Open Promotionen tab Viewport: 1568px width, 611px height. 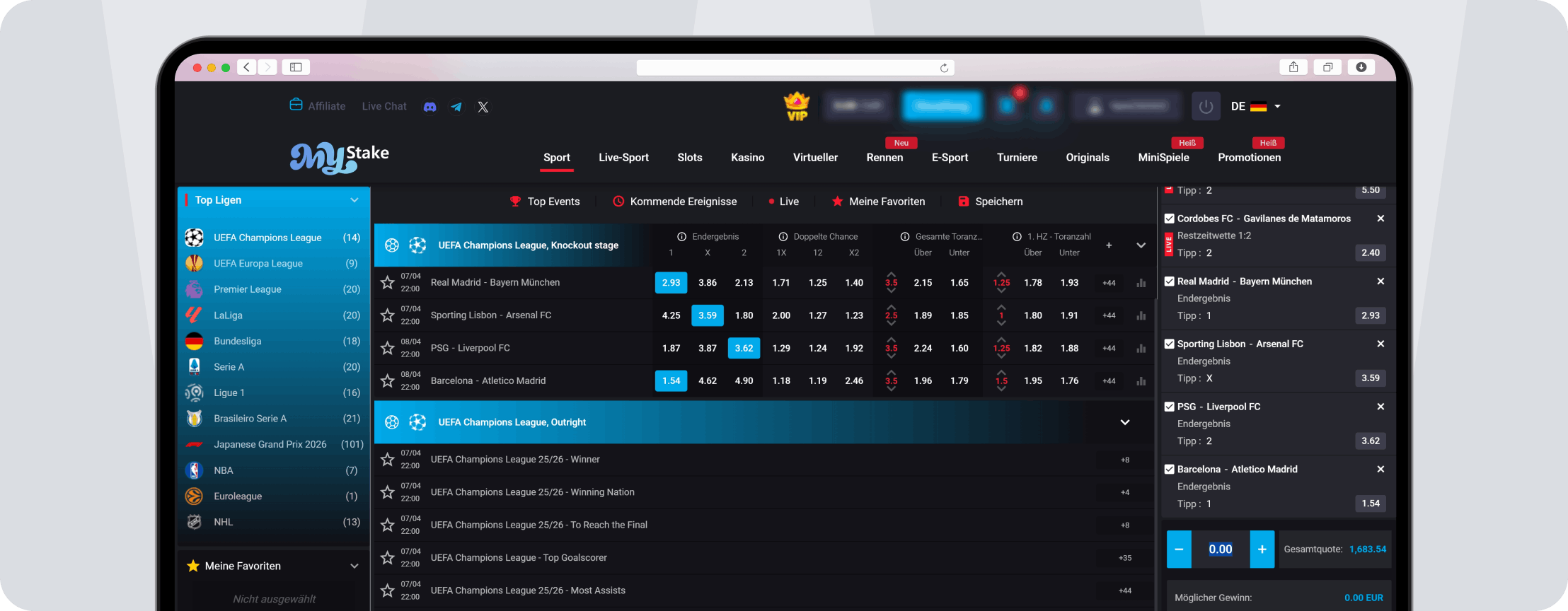coord(1249,158)
